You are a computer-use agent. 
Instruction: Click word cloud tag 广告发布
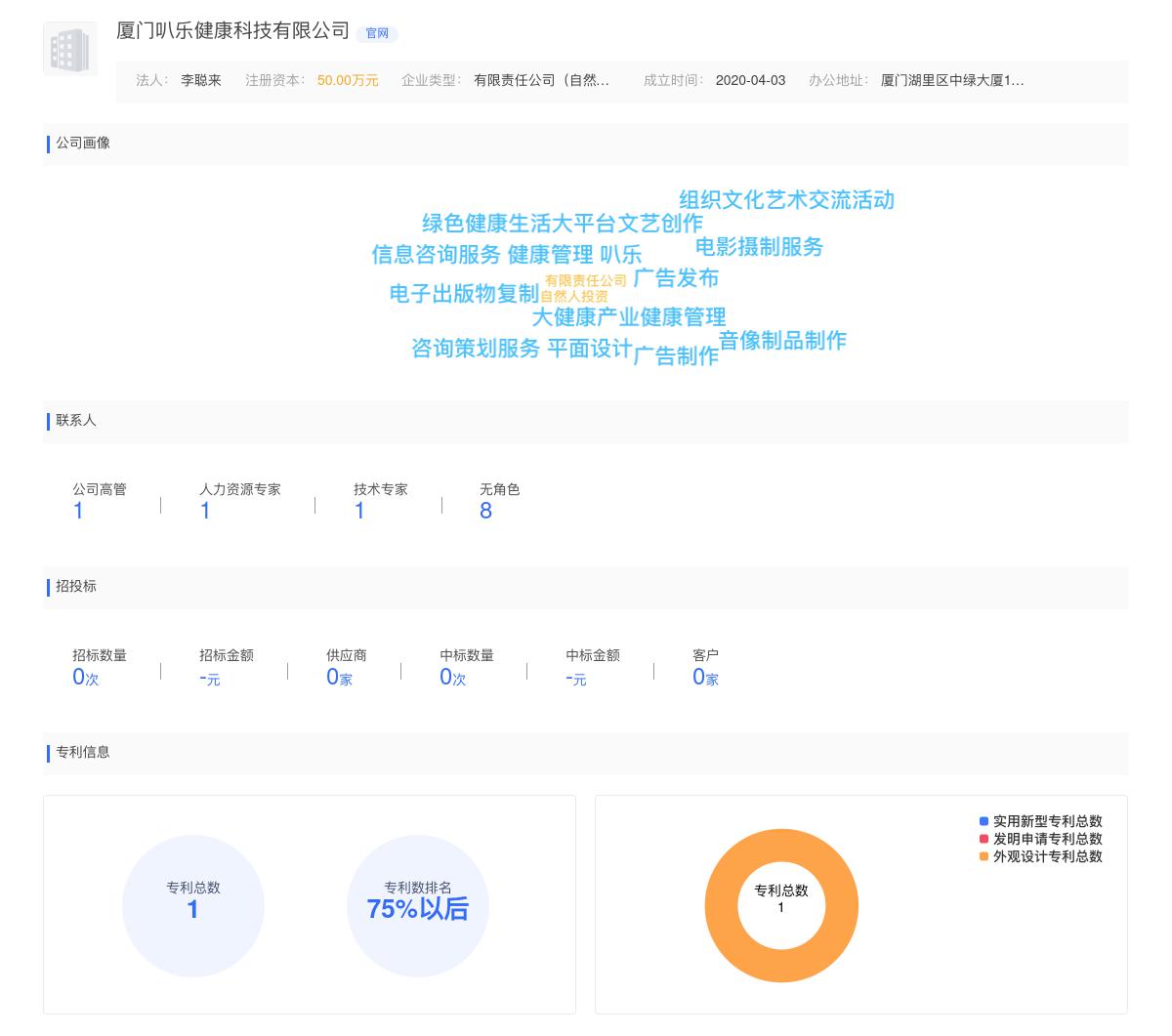676,278
